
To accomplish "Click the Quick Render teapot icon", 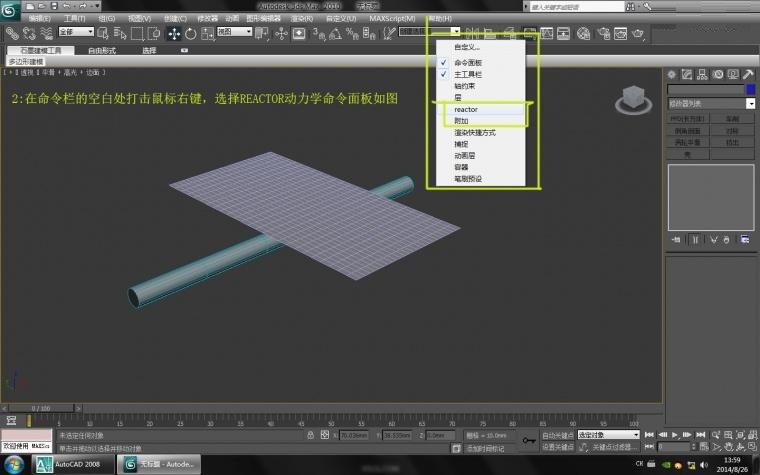I will [x=639, y=33].
